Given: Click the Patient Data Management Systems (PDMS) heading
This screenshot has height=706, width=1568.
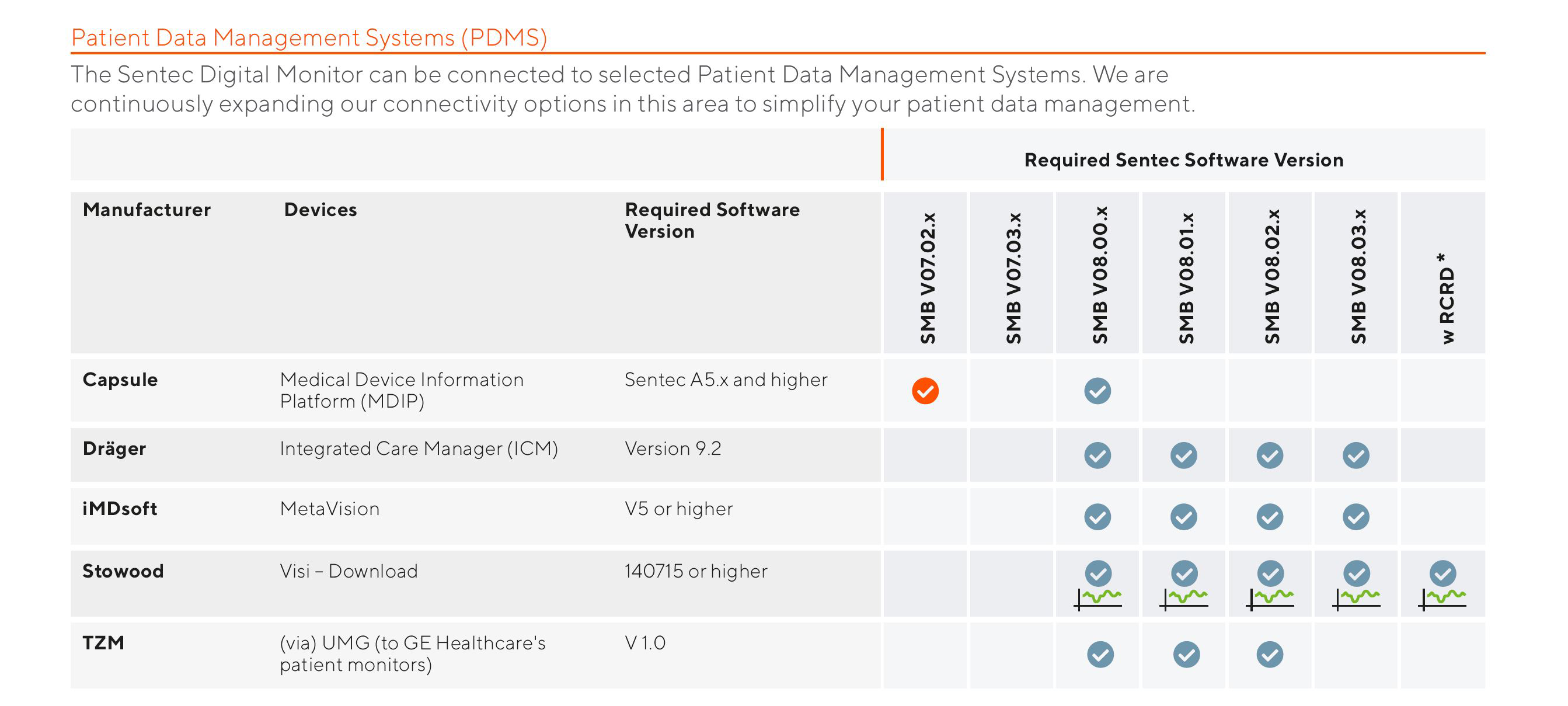Looking at the screenshot, I should click(x=309, y=38).
